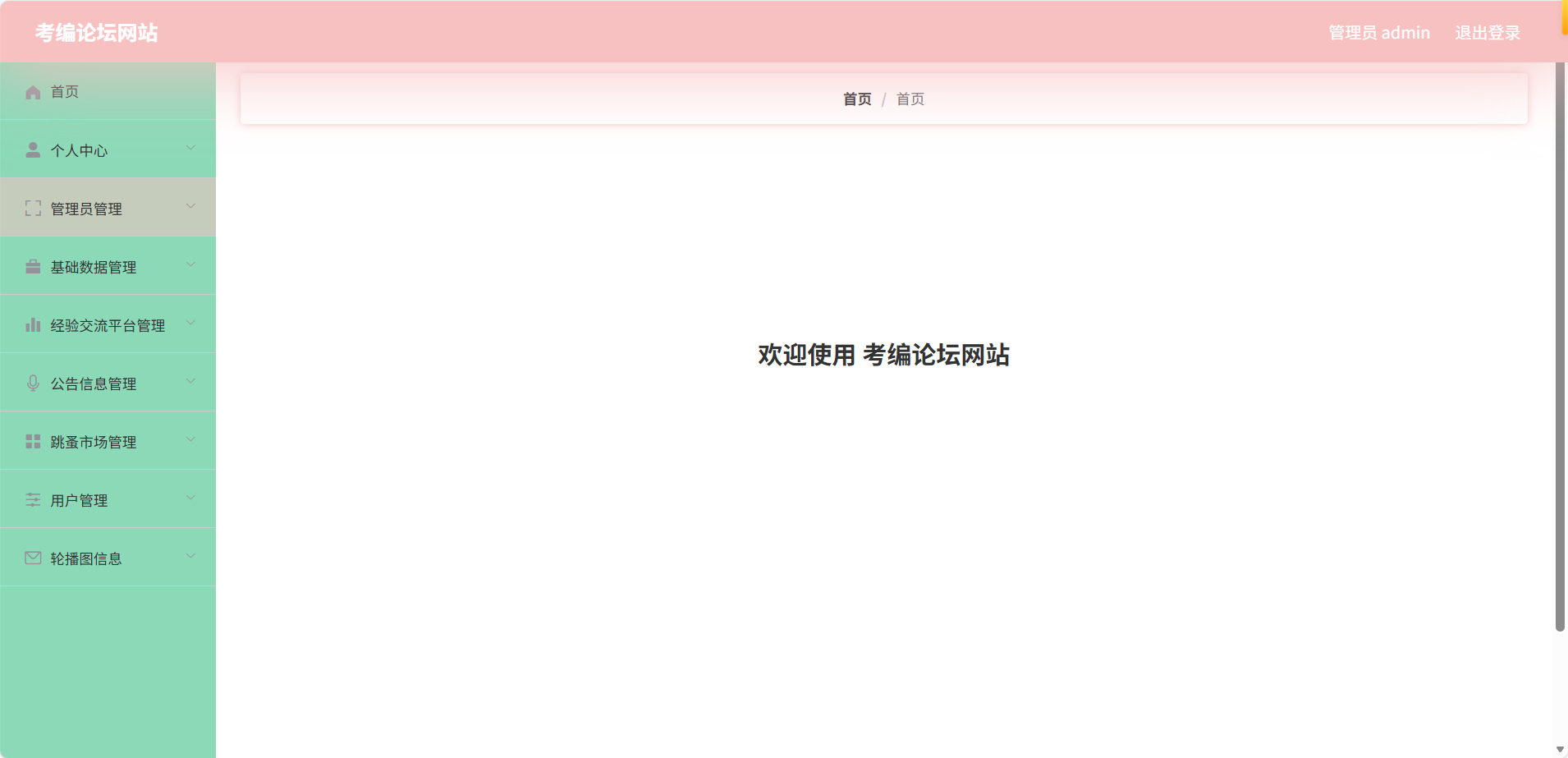Open the 首页 sidebar menu item
The height and width of the screenshot is (758, 1568).
tap(108, 91)
